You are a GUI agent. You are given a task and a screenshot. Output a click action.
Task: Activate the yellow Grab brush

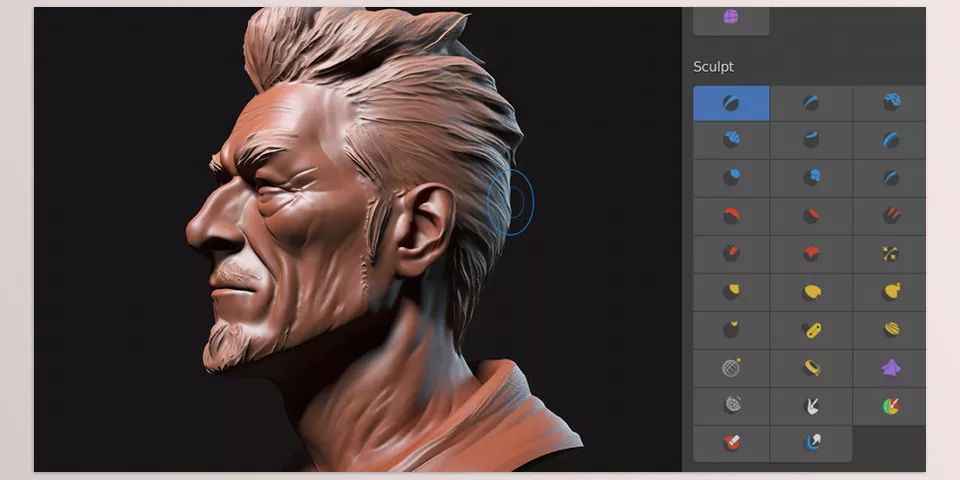731,292
